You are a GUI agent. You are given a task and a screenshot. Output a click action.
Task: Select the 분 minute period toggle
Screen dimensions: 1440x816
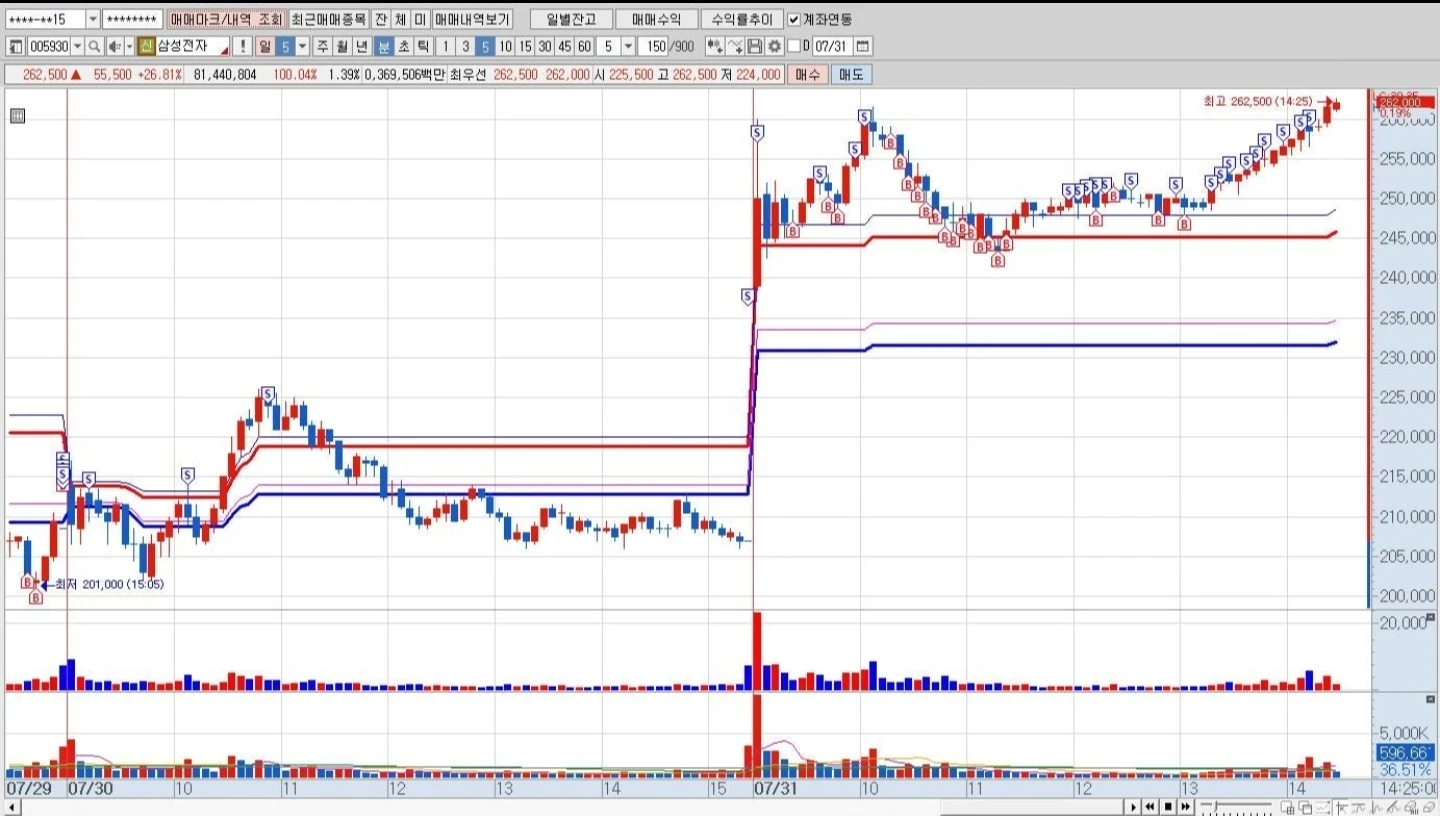click(383, 46)
